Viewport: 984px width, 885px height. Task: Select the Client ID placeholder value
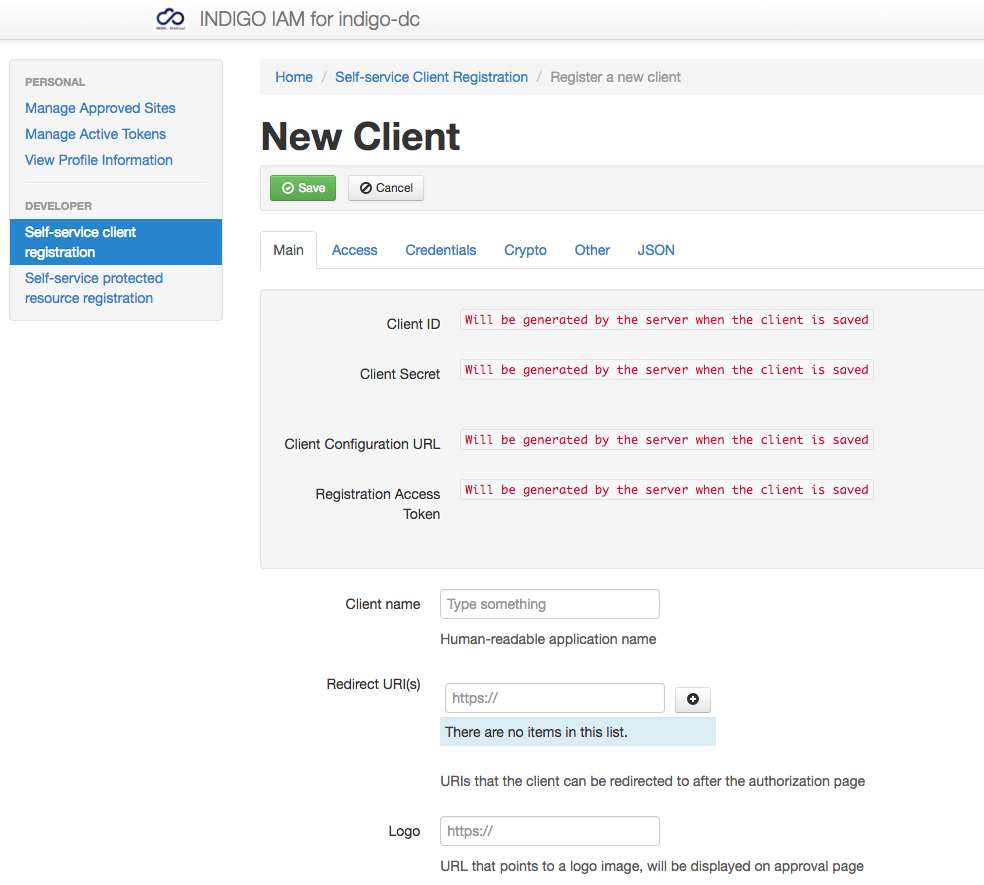(x=666, y=319)
